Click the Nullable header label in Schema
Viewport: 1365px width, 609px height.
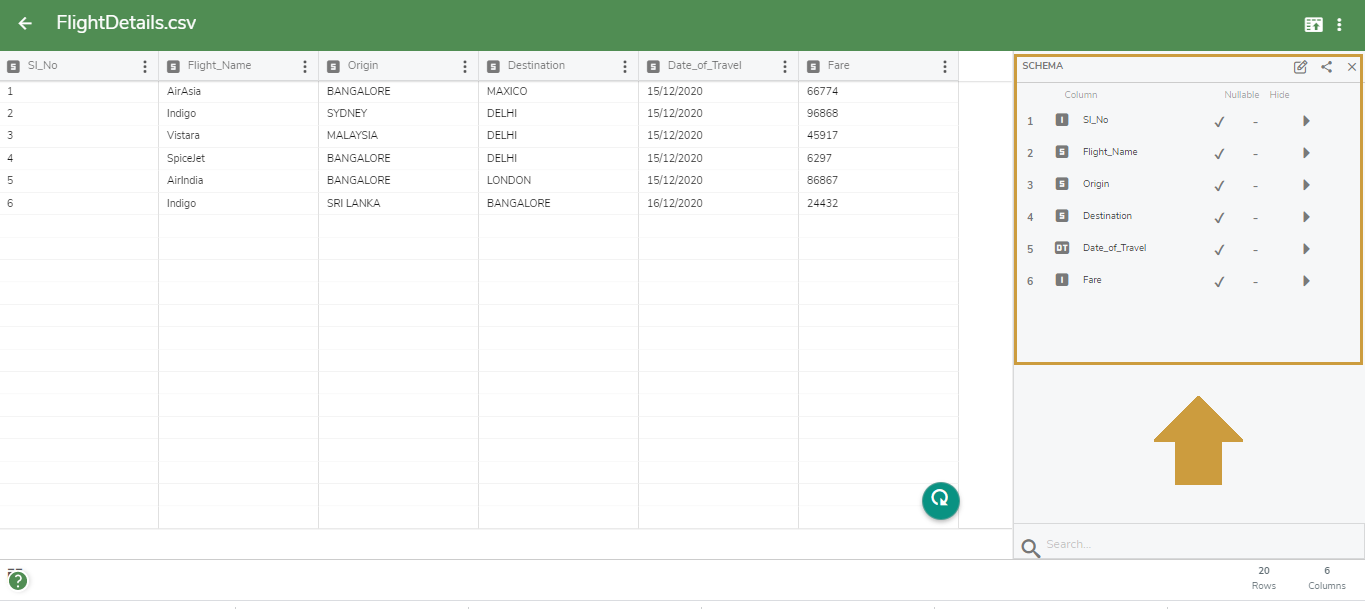pyautogui.click(x=1241, y=94)
